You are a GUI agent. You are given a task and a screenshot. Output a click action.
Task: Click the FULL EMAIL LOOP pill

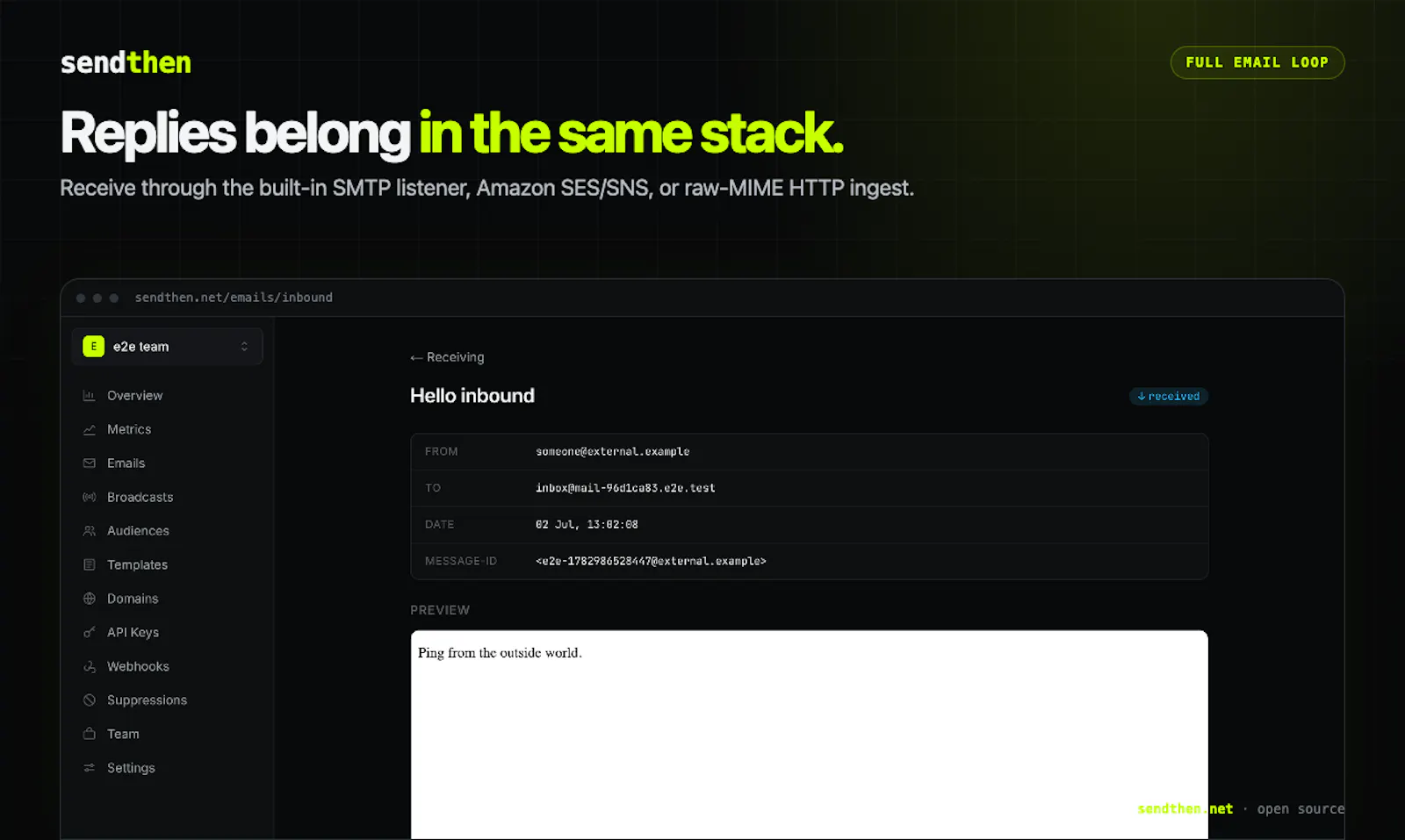[1257, 62]
